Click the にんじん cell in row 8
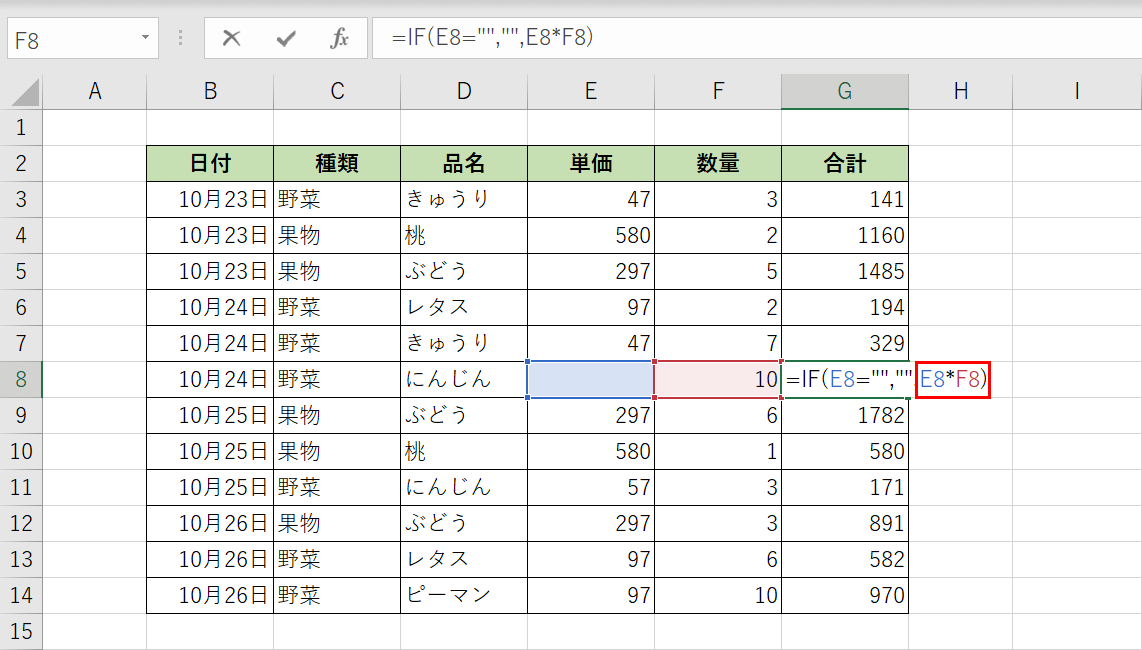This screenshot has width=1142, height=650. pyautogui.click(x=463, y=379)
